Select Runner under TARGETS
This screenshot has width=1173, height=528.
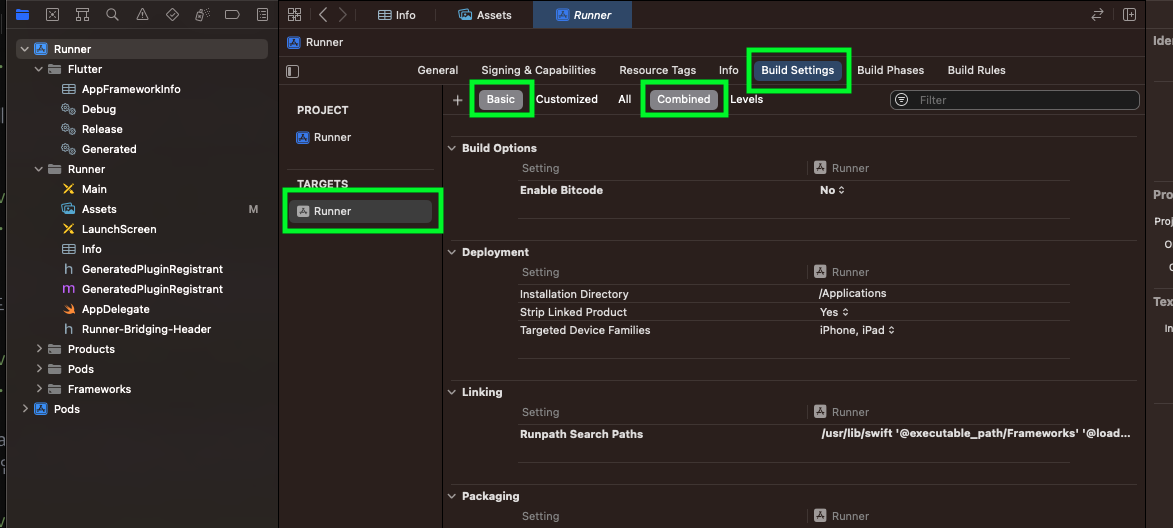tap(361, 212)
